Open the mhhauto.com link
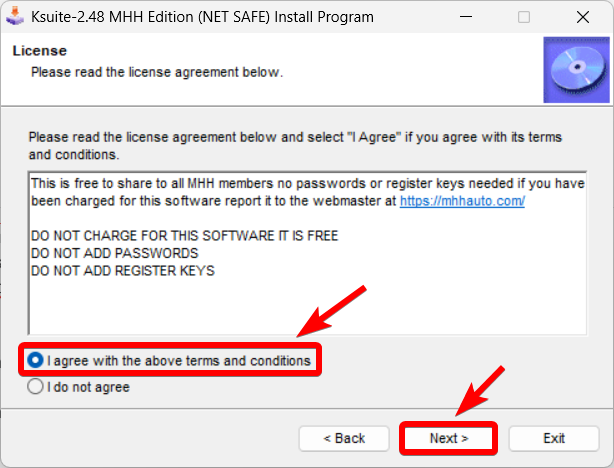The image size is (614, 468). coord(462,201)
